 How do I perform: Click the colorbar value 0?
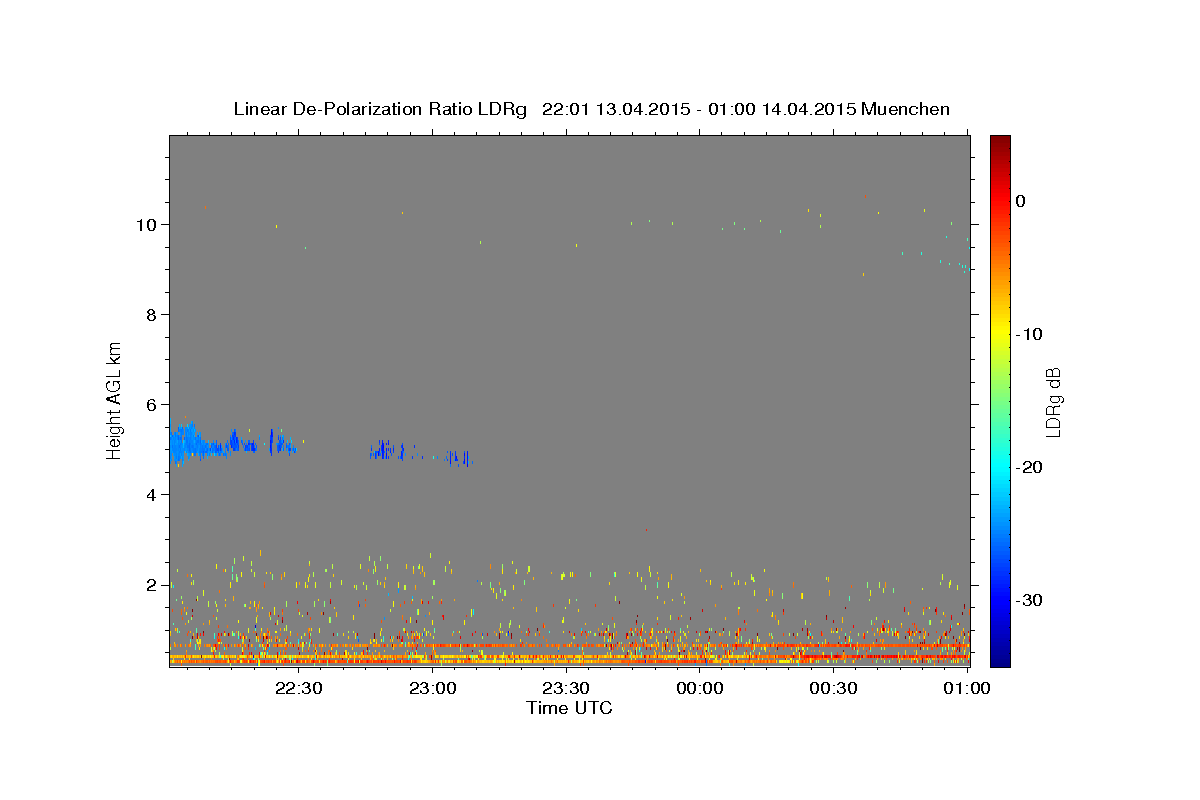pyautogui.click(x=1020, y=201)
